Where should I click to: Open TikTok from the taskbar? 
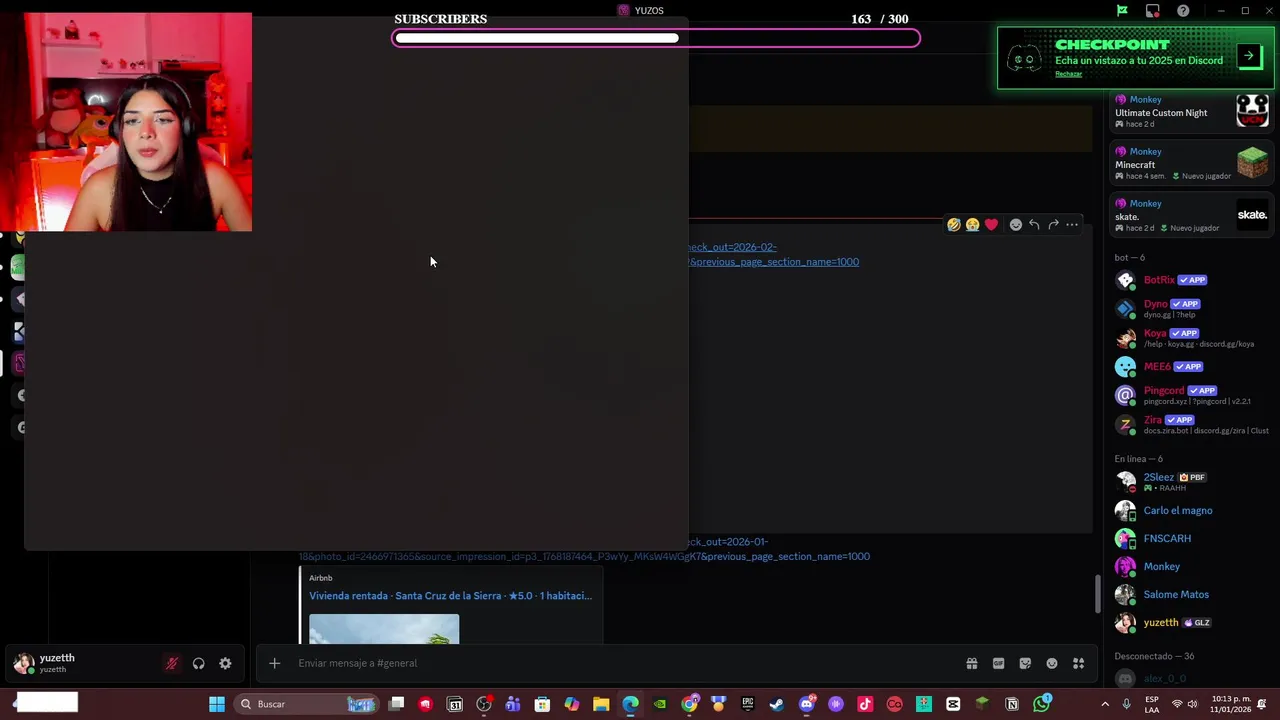click(865, 704)
